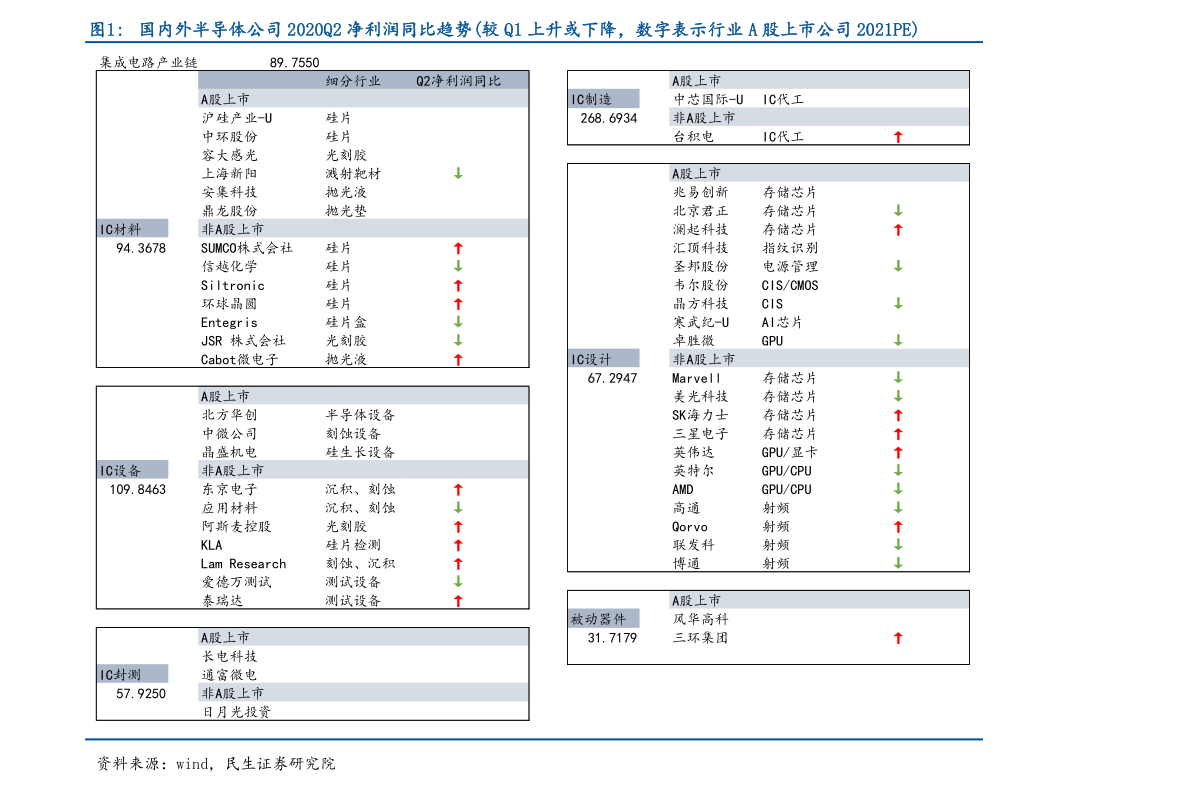Click the 89.7550 value beside 集成电路产业链
This screenshot has width=1191, height=792.
[x=295, y=62]
